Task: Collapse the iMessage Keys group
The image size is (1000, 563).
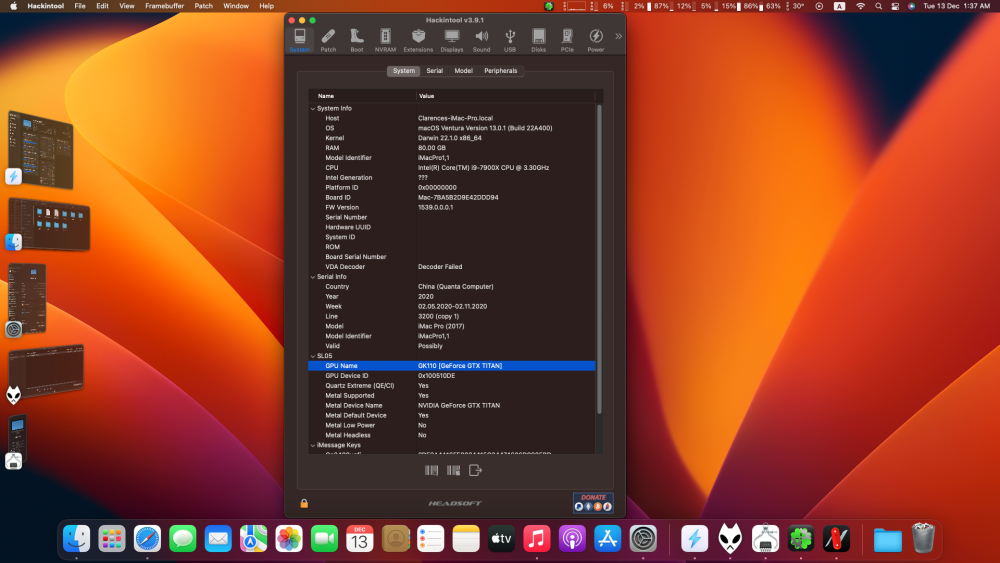Action: (312, 445)
